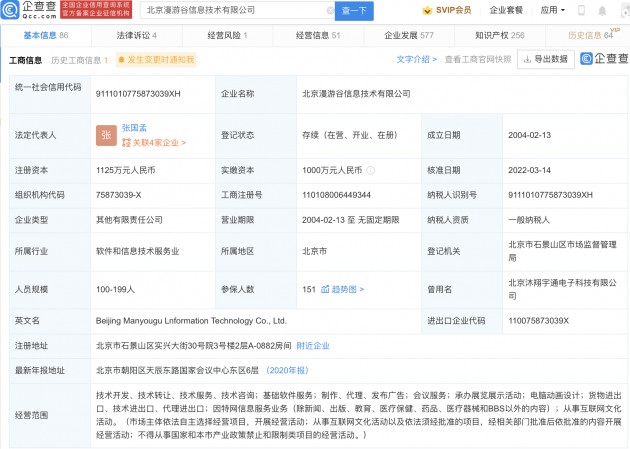The image size is (630, 449).
Task: Open 附近企业 link by registered address
Action: click(313, 346)
